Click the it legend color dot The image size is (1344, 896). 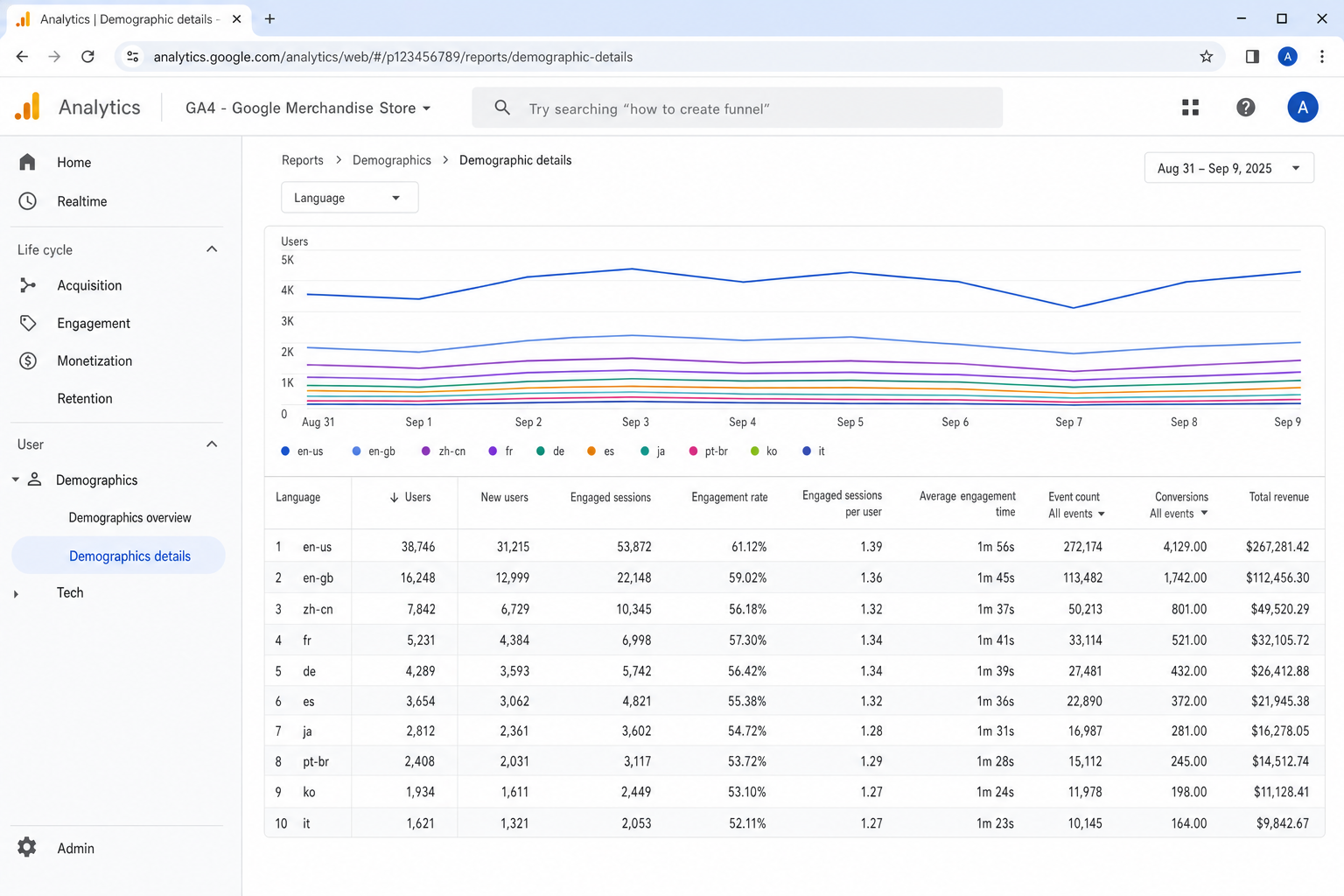click(807, 451)
